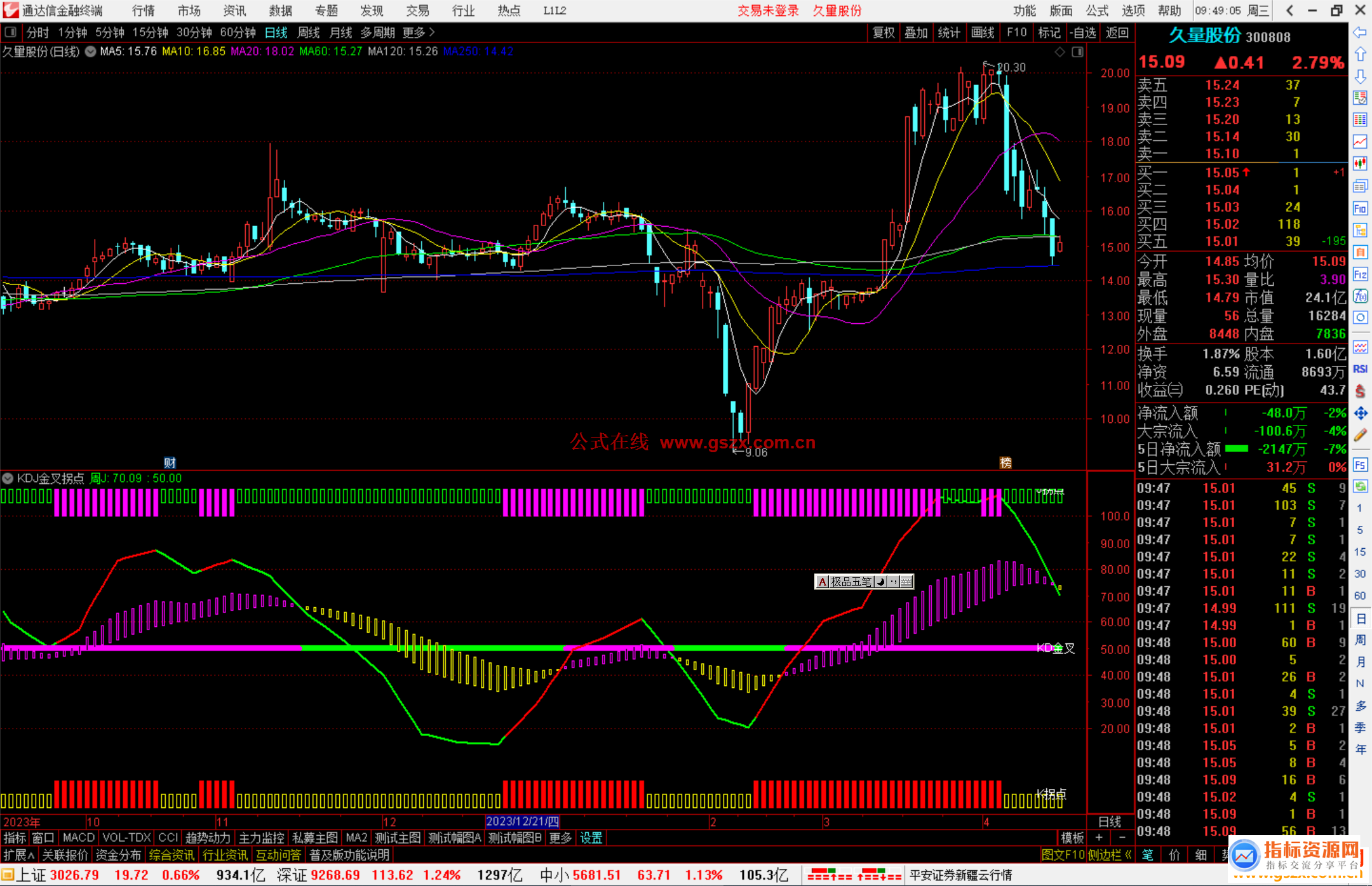Switch to 日线 daily period
The width and height of the screenshot is (1372, 886).
[x=276, y=32]
